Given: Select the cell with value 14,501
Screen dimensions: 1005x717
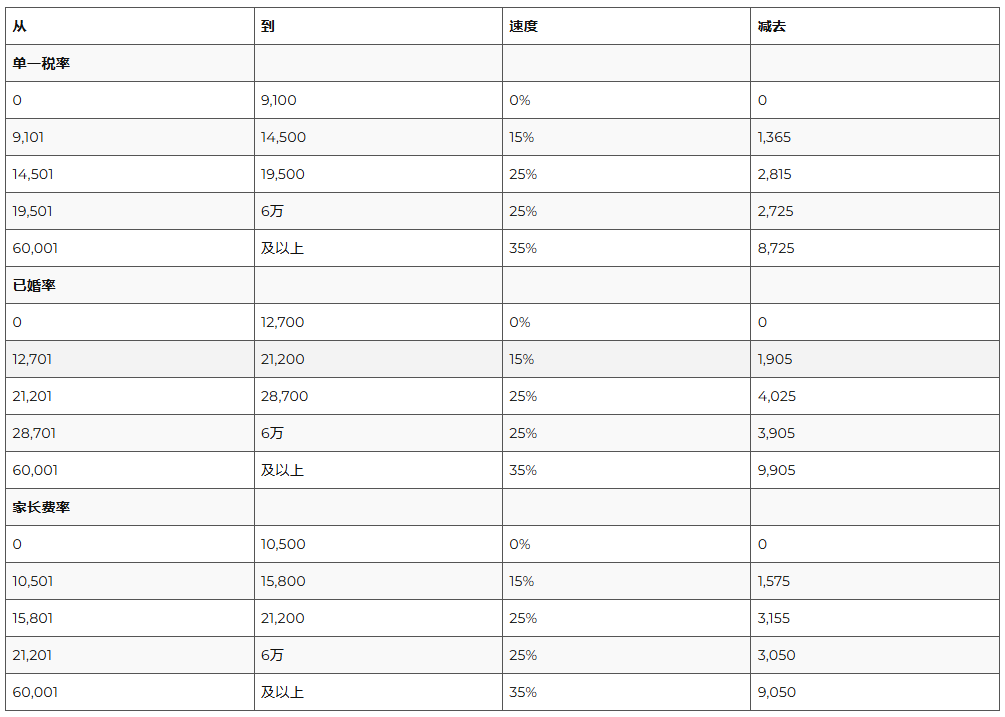Looking at the screenshot, I should tap(33, 174).
